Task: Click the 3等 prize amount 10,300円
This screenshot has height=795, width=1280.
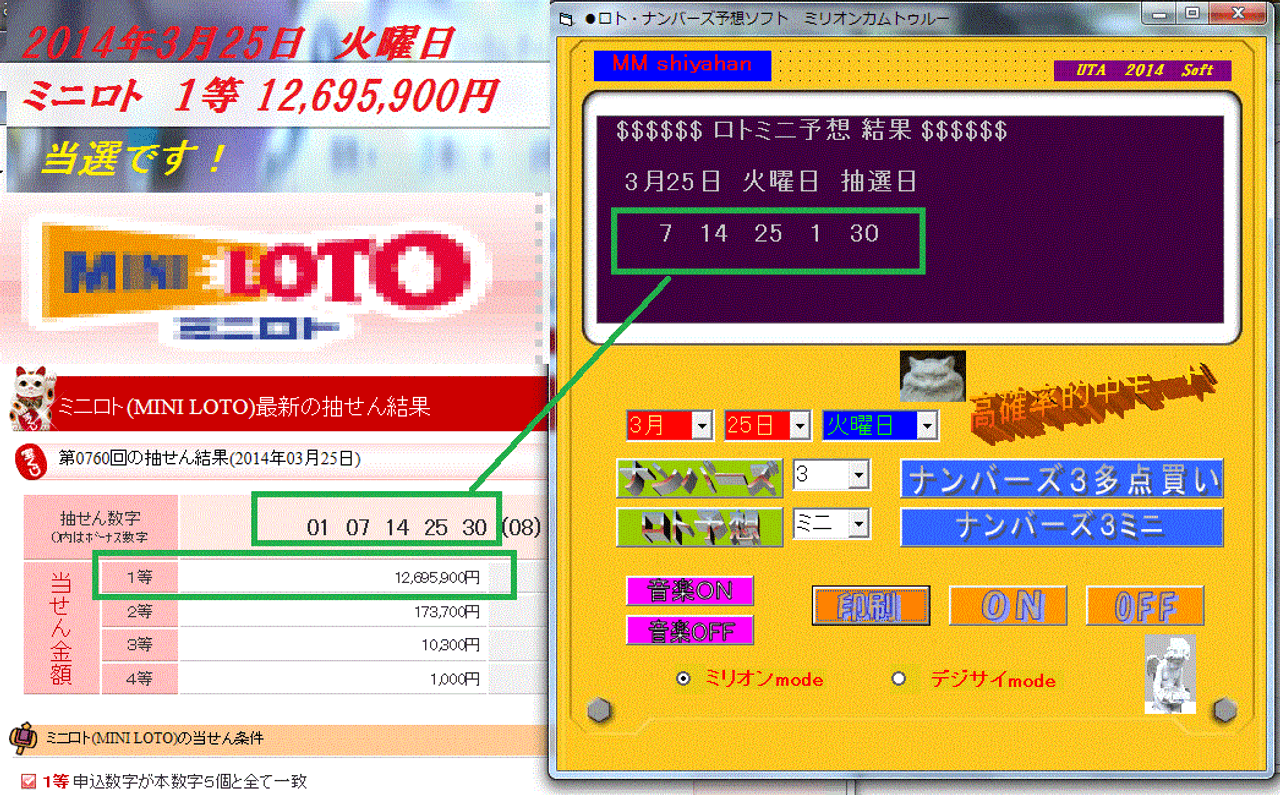Action: coord(450,645)
